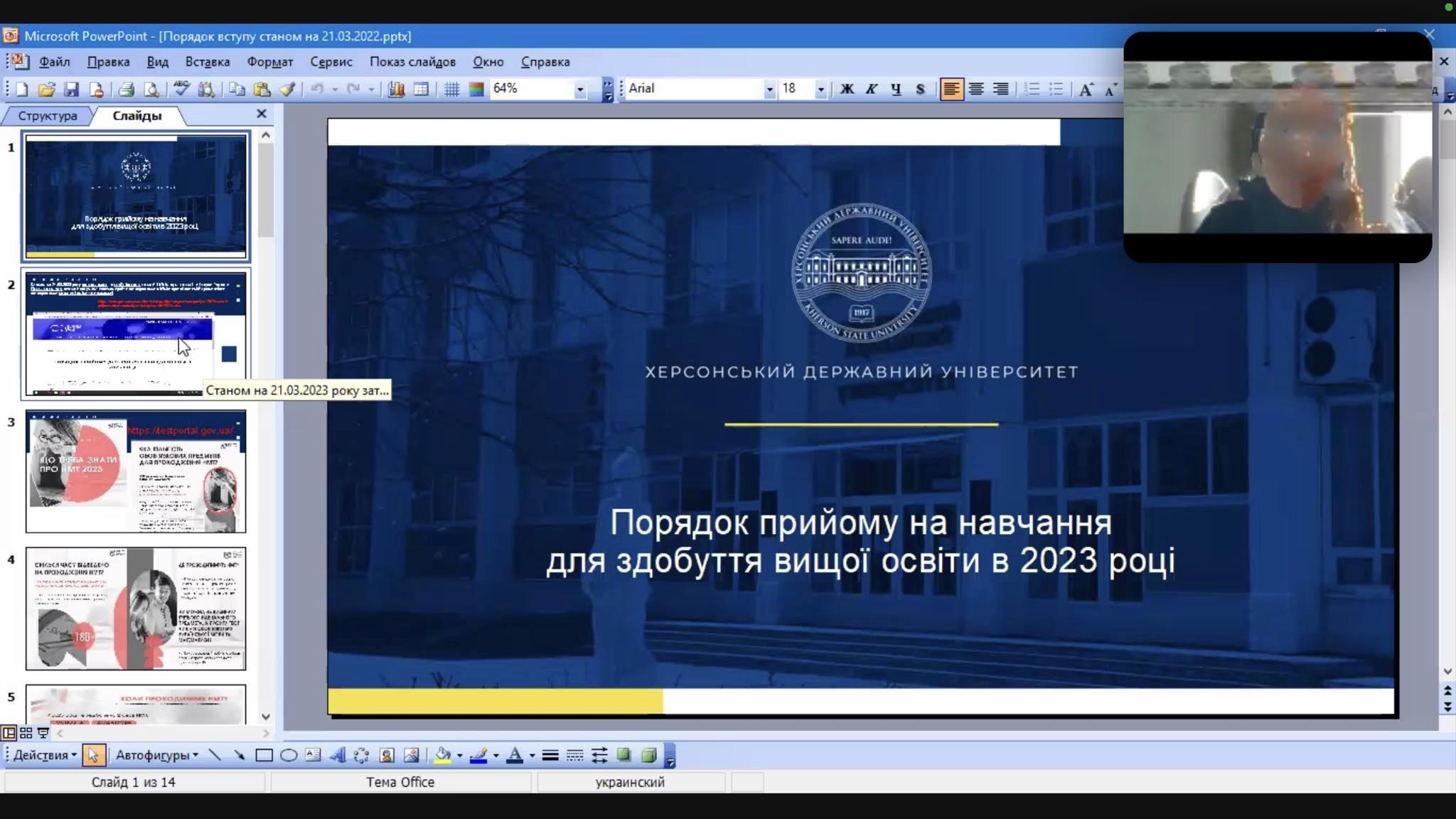Open the Окно menu

click(x=488, y=62)
